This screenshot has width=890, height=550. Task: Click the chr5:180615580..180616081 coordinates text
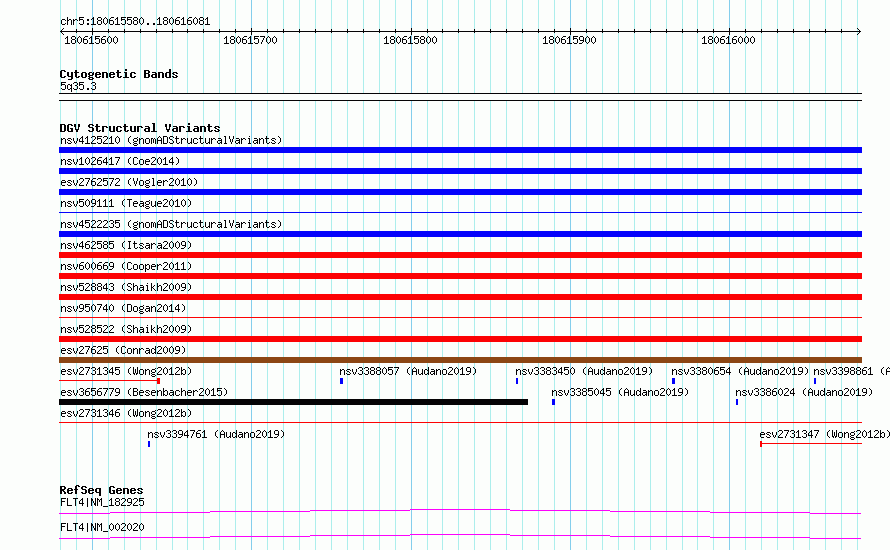point(135,22)
